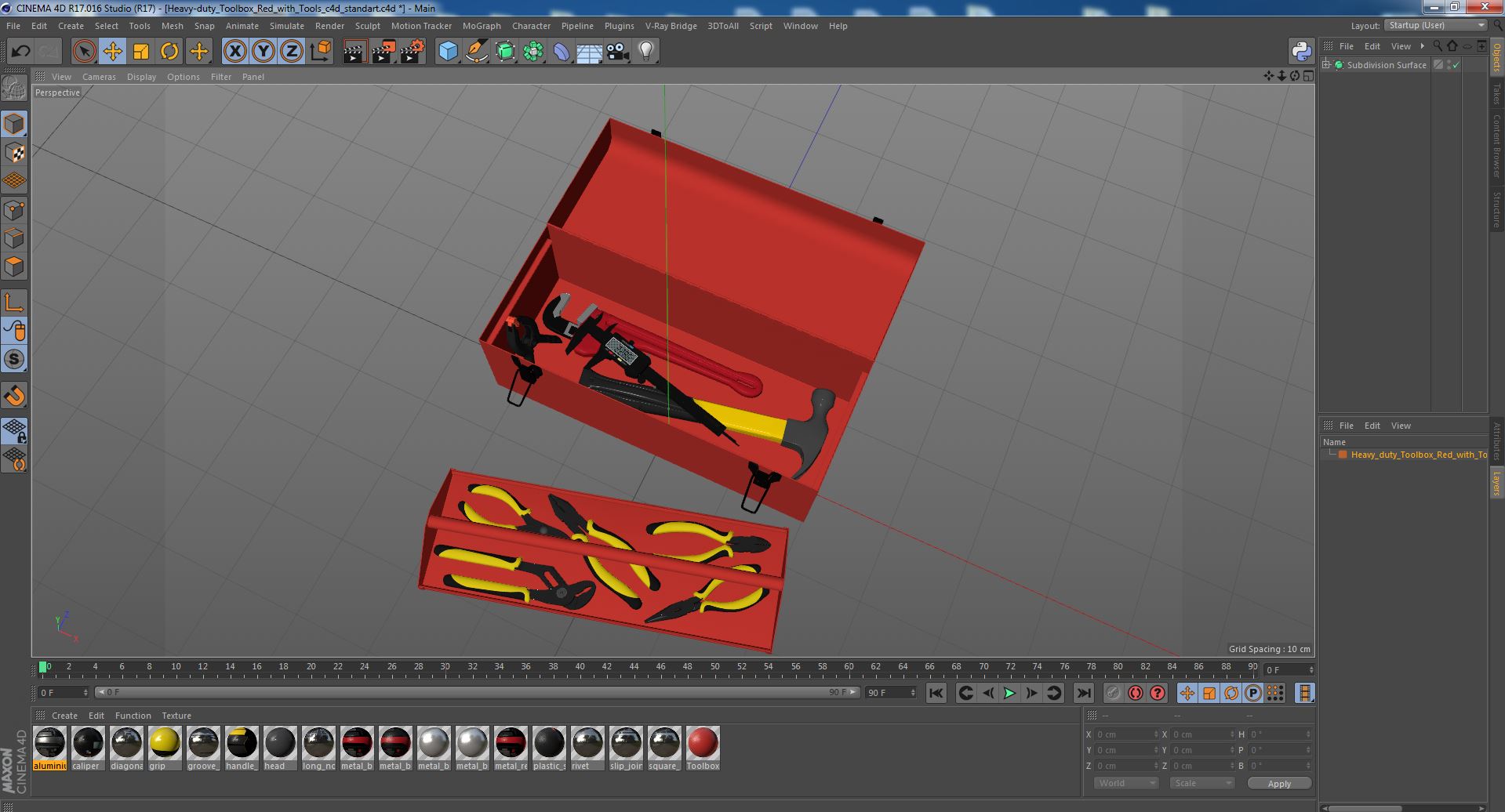Screen dimensions: 1505x812
Task: Open the Sculpt menu
Action: pyautogui.click(x=367, y=26)
